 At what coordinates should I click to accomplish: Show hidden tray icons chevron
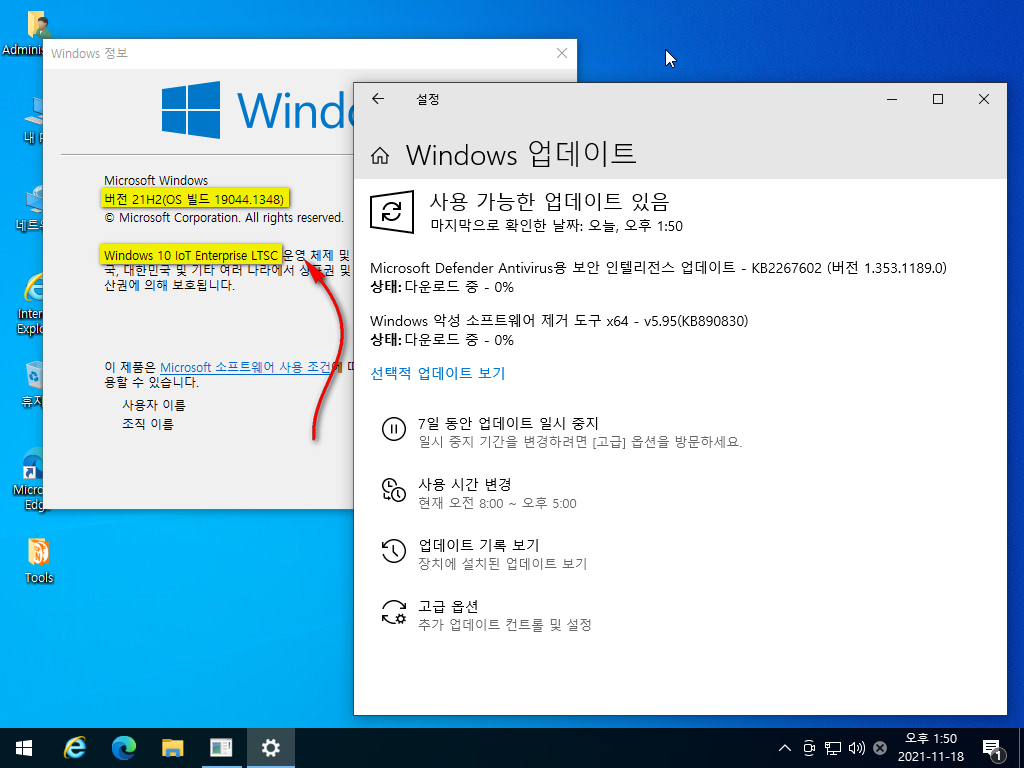point(785,748)
